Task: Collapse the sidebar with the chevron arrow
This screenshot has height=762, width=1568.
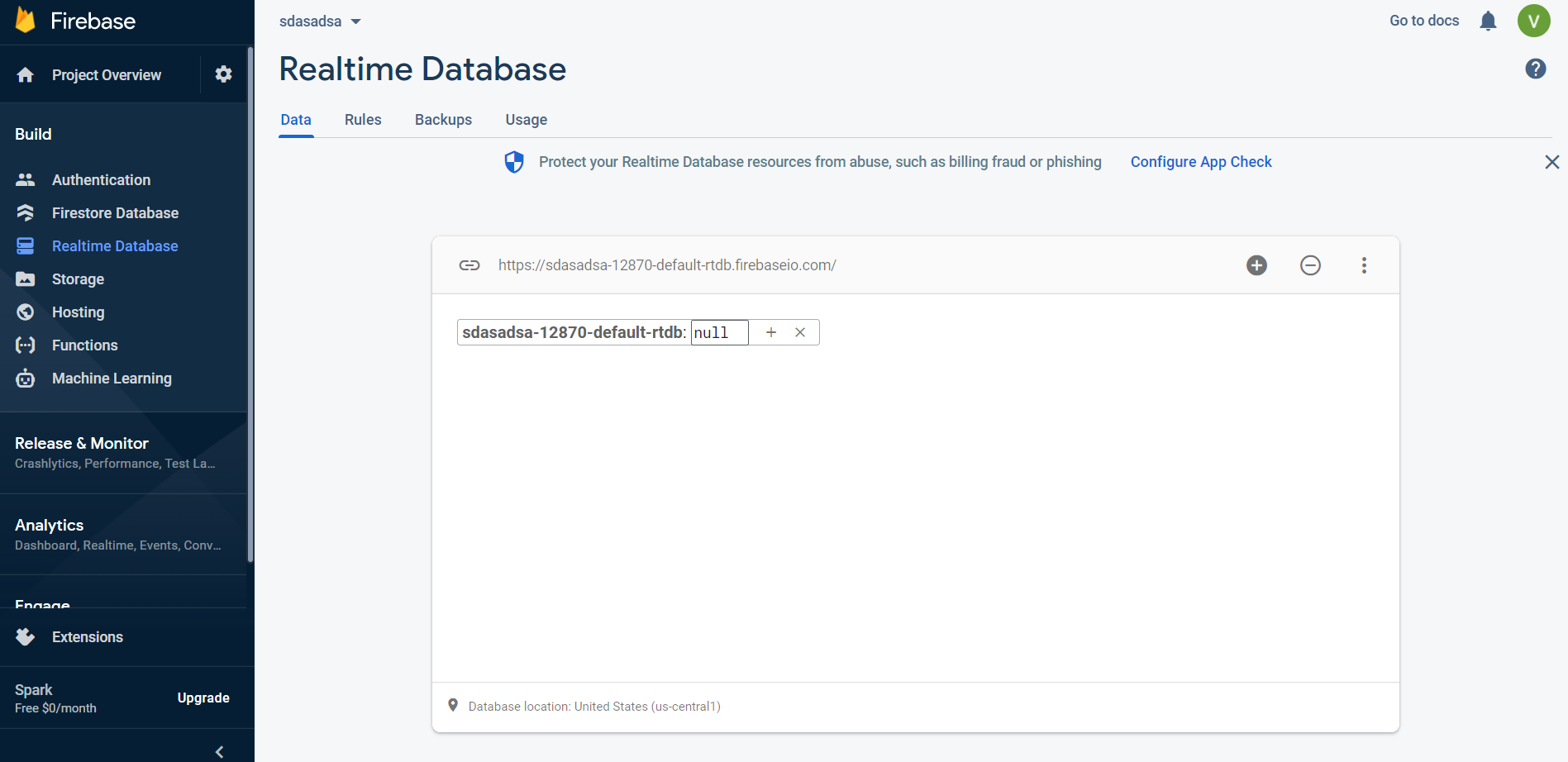Action: [219, 751]
